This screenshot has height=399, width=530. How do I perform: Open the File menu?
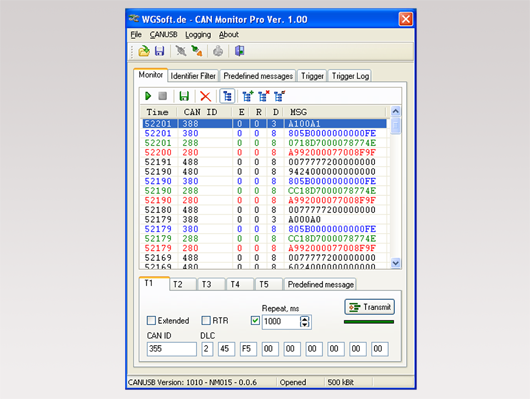click(136, 35)
